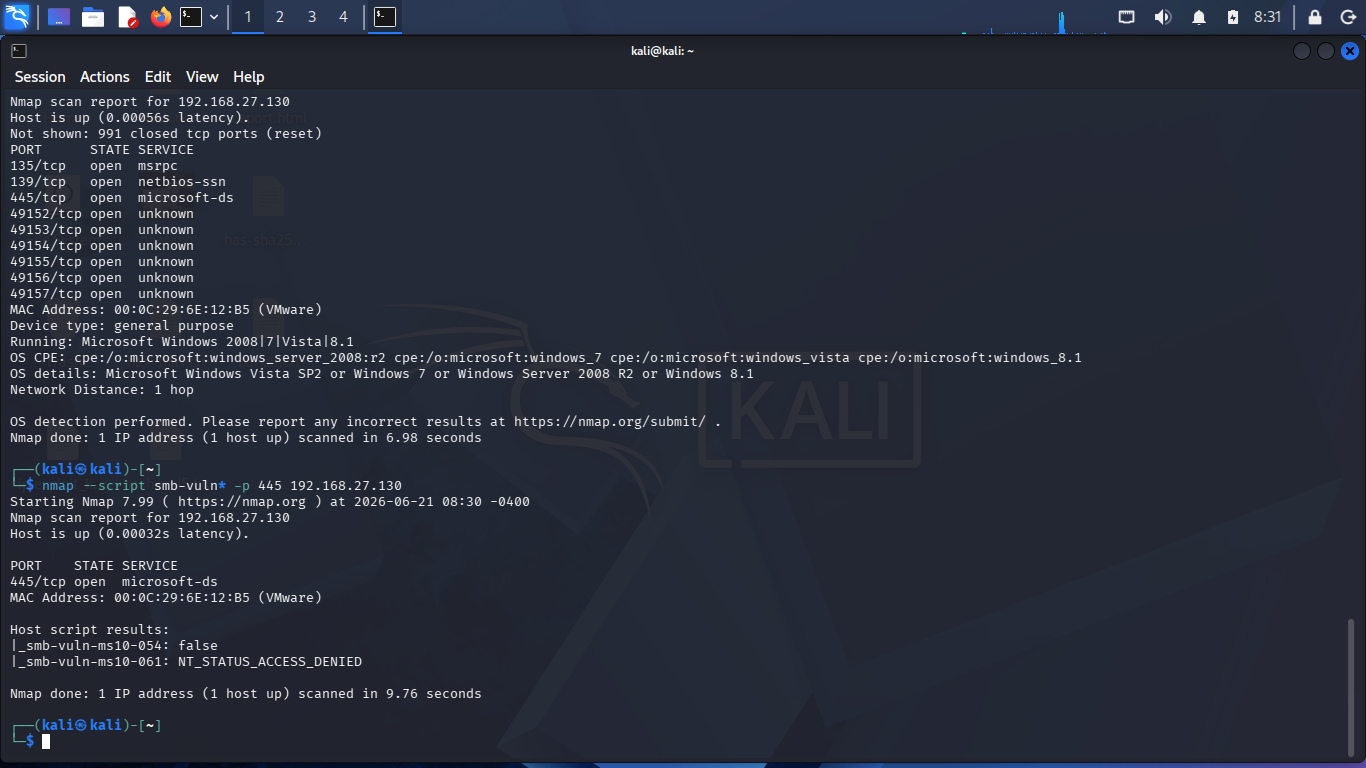Click the '49152/tcp open unknown' row
Viewport: 1366px width, 768px height.
[102, 213]
